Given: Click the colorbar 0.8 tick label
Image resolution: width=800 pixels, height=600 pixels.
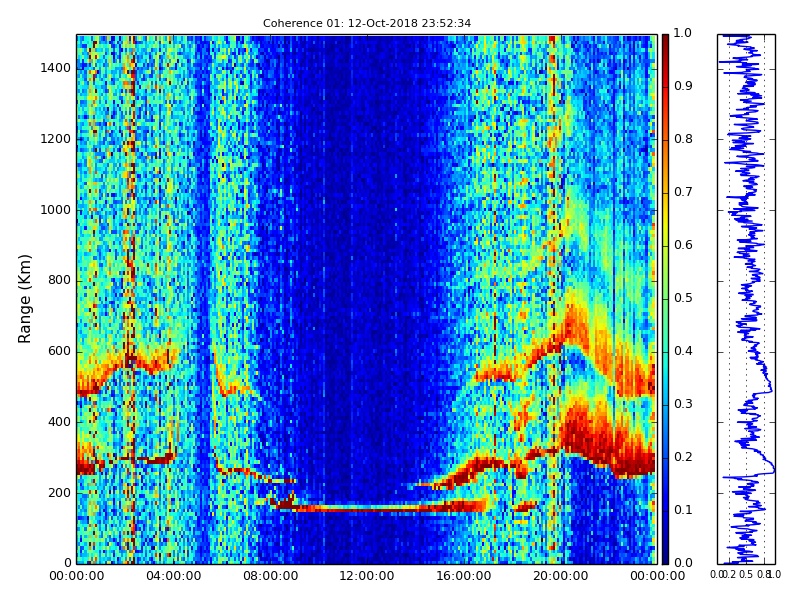Looking at the screenshot, I should point(683,139).
